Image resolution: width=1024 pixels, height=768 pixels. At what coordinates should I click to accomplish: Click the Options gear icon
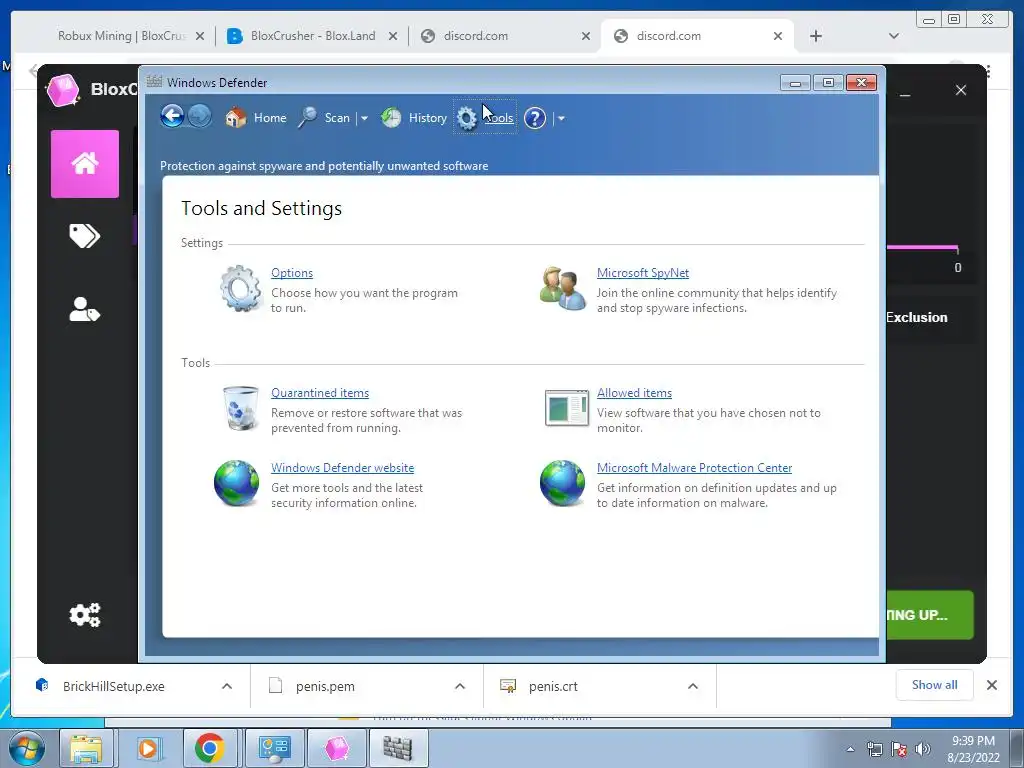(240, 288)
